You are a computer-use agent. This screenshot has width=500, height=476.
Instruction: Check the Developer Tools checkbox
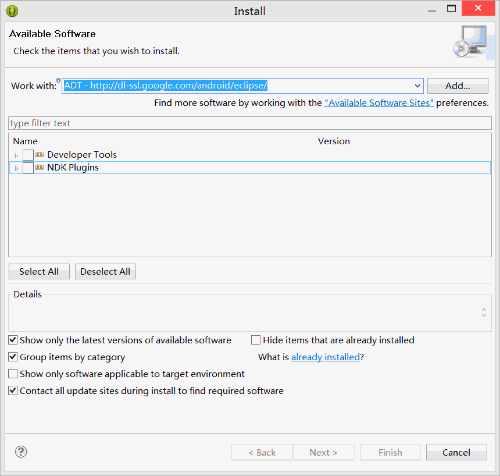click(x=28, y=155)
